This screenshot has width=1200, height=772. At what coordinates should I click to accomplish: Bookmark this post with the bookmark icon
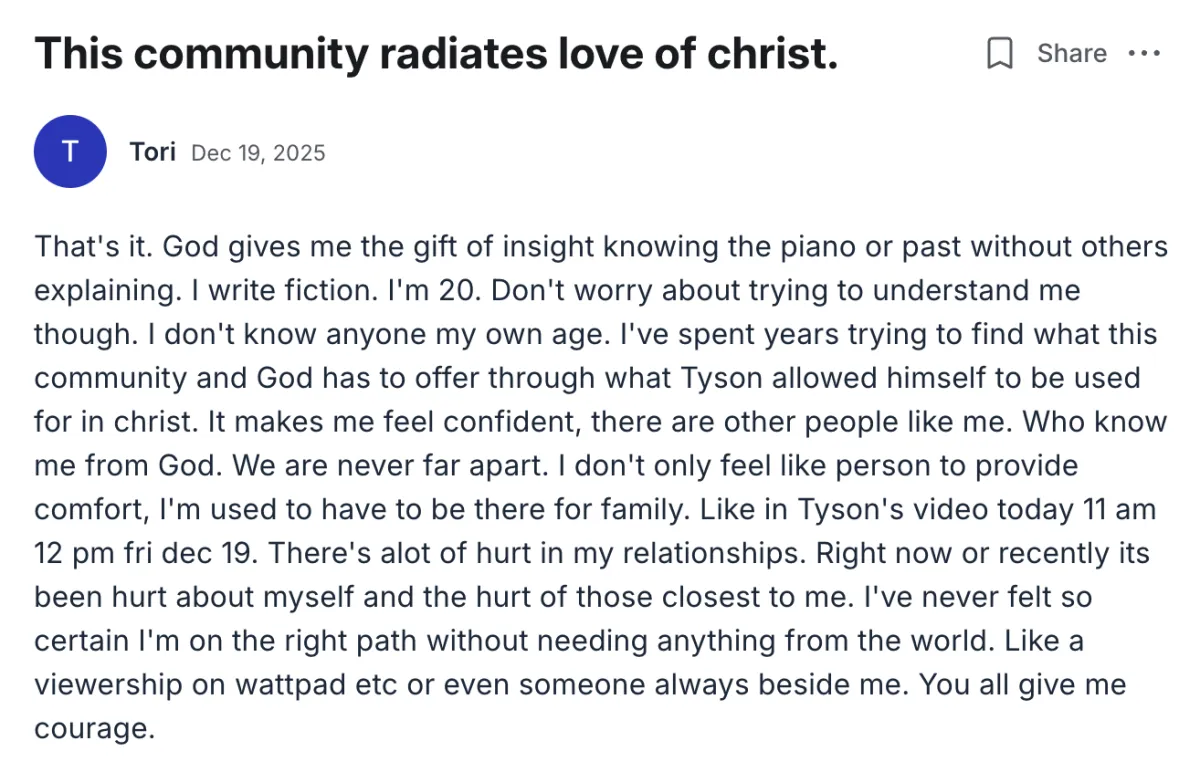(x=1000, y=53)
